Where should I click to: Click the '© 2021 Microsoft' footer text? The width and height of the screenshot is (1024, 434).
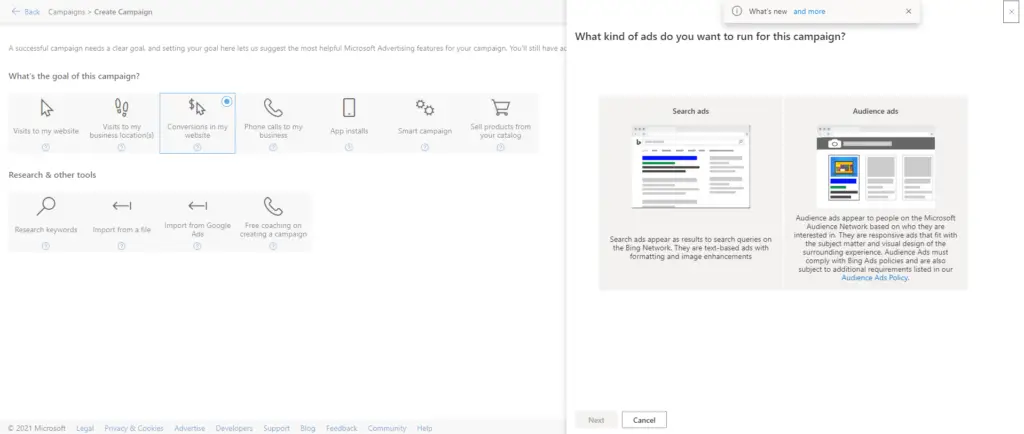(37, 428)
